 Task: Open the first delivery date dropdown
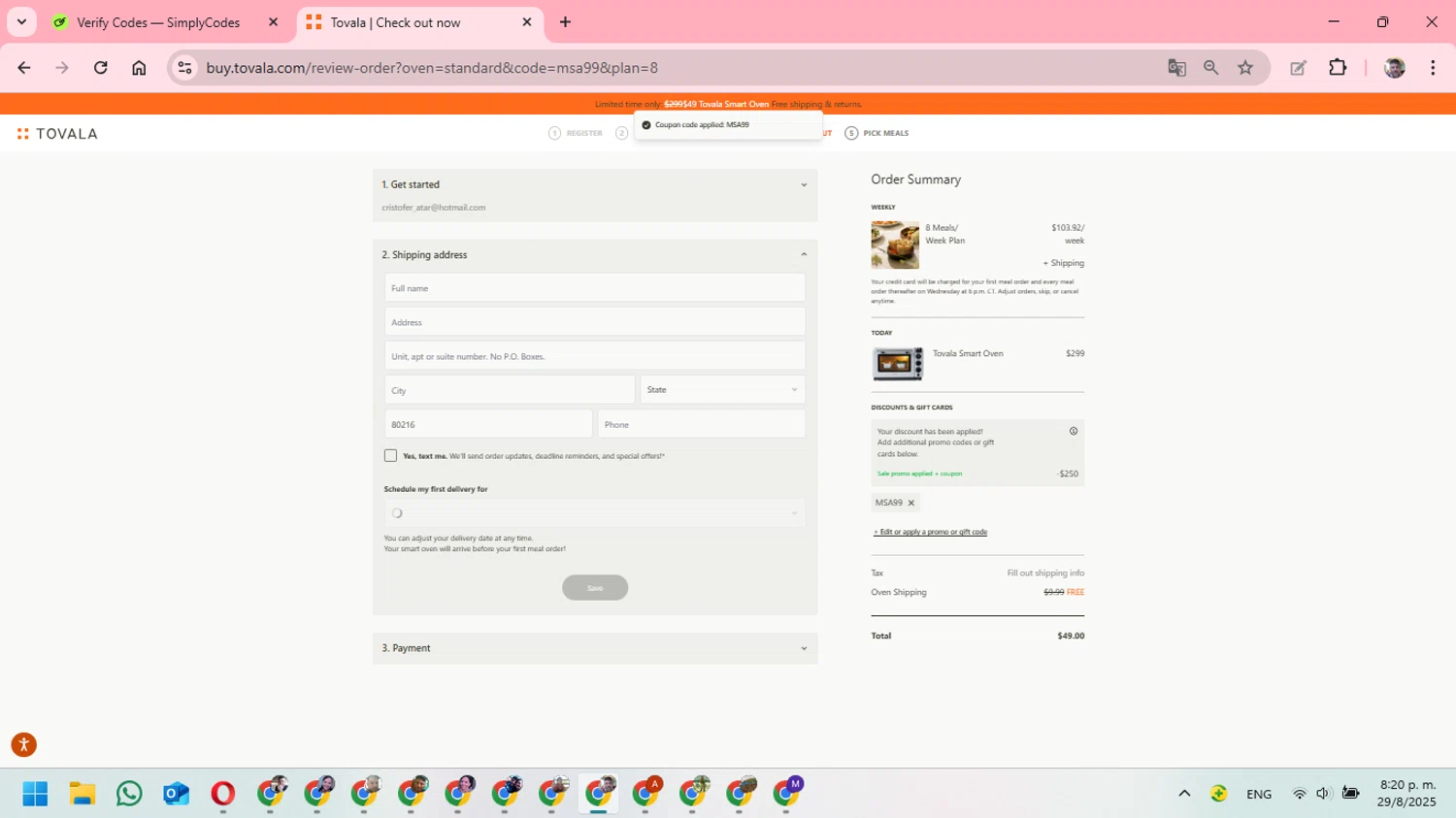(595, 513)
